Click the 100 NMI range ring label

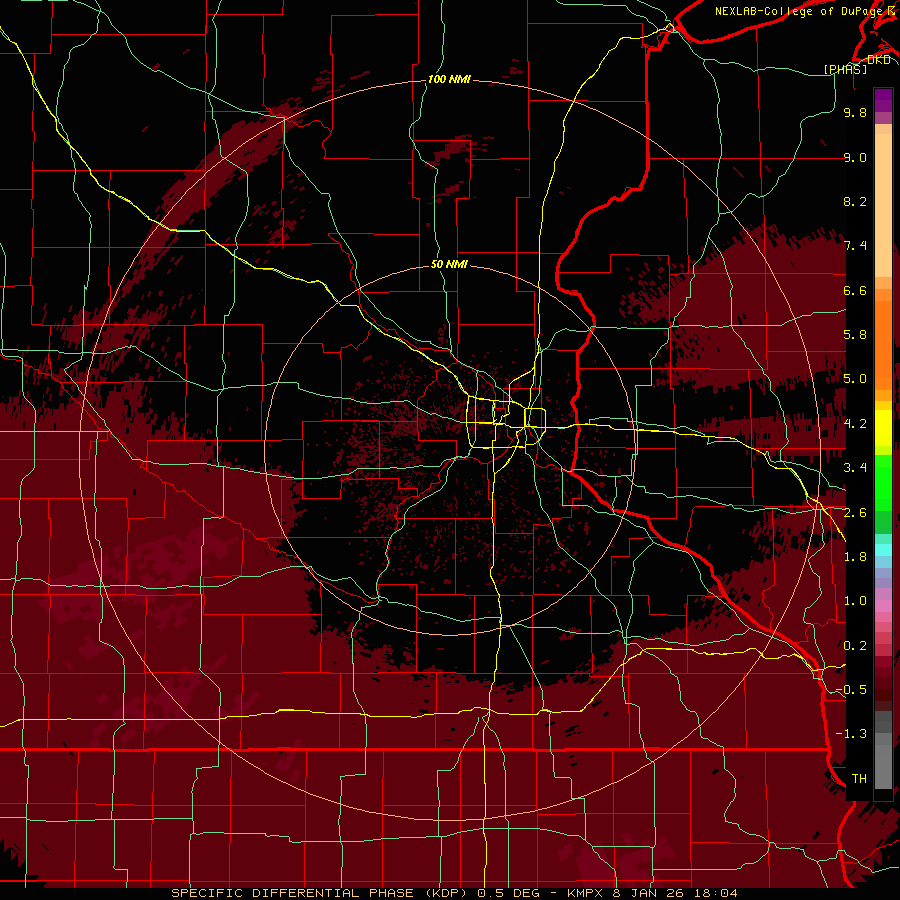point(449,79)
